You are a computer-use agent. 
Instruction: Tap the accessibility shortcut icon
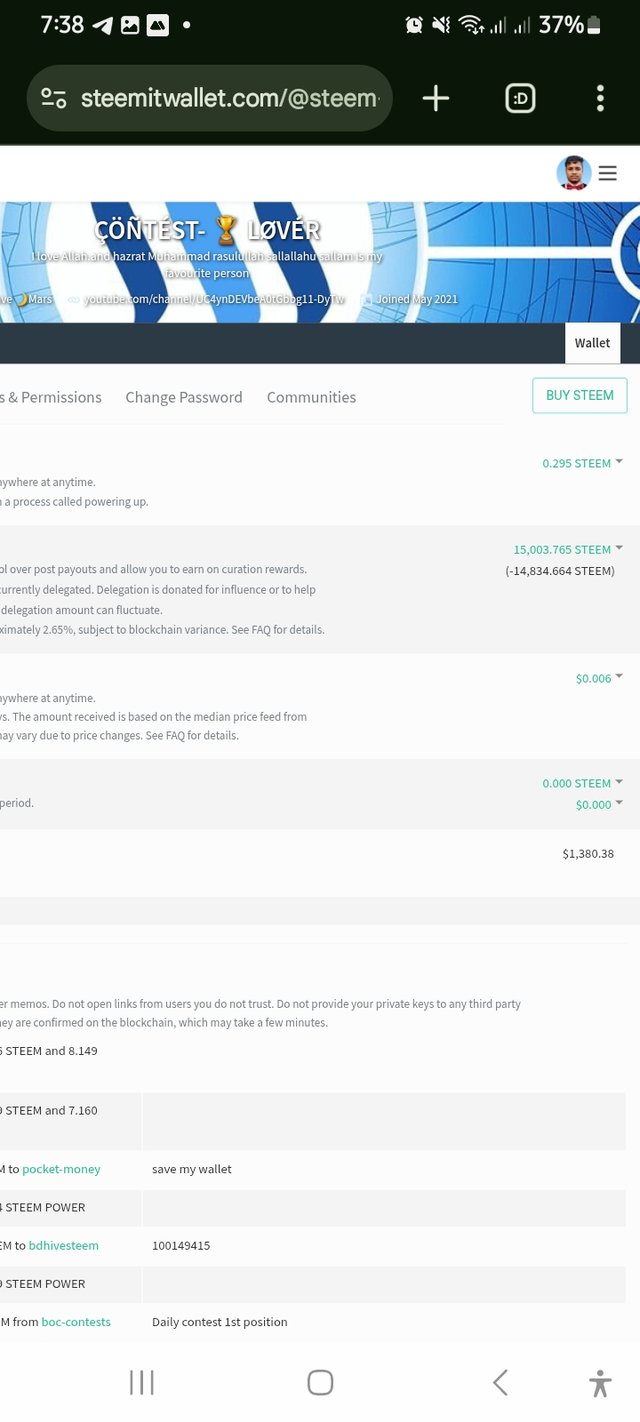(x=600, y=1382)
